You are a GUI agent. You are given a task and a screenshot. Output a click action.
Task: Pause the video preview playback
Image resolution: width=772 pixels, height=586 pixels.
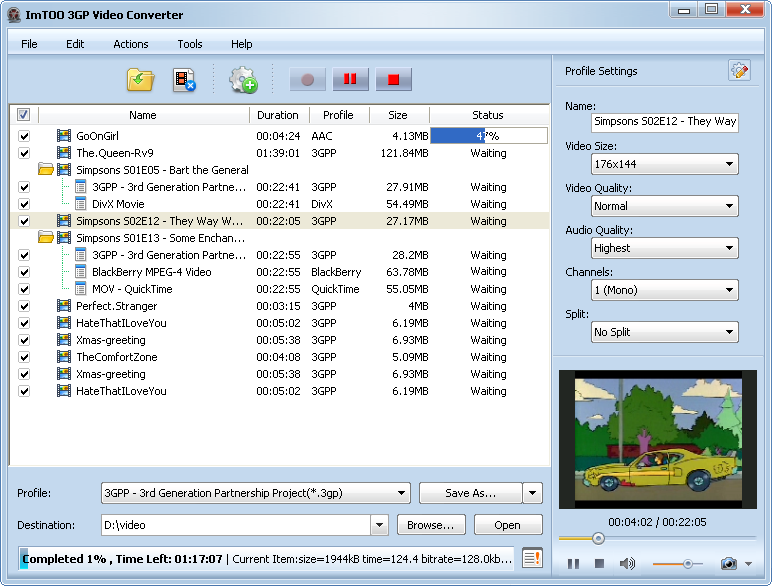pyautogui.click(x=573, y=563)
